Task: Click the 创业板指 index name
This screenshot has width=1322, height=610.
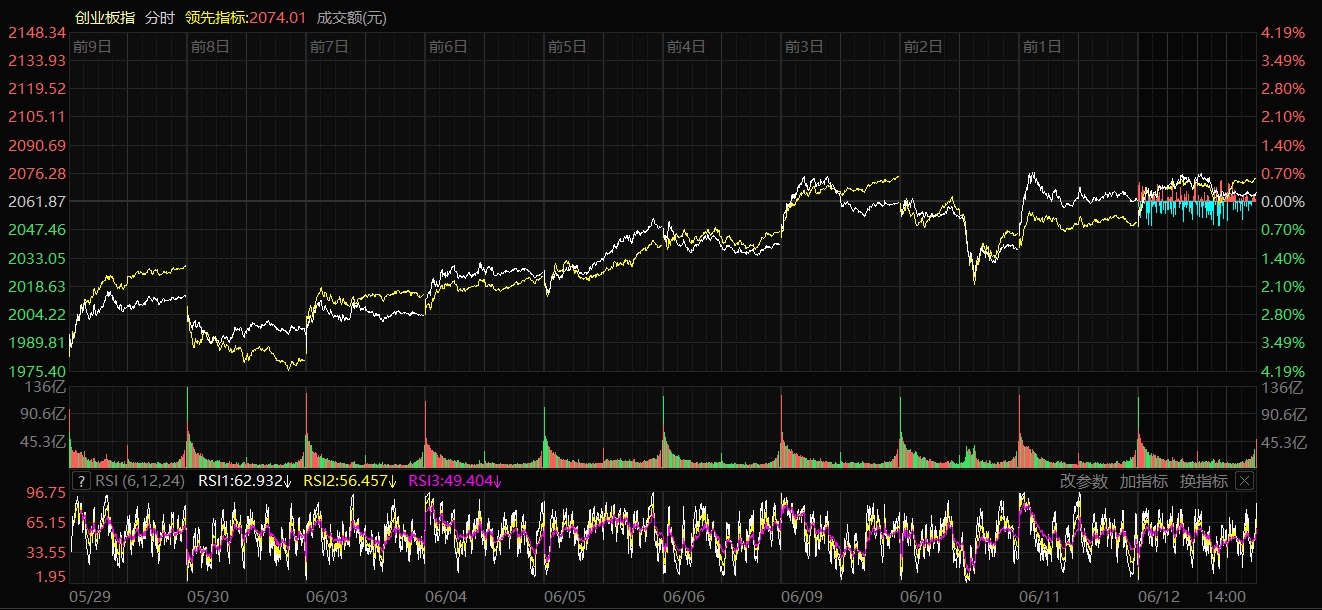Action: [105, 17]
